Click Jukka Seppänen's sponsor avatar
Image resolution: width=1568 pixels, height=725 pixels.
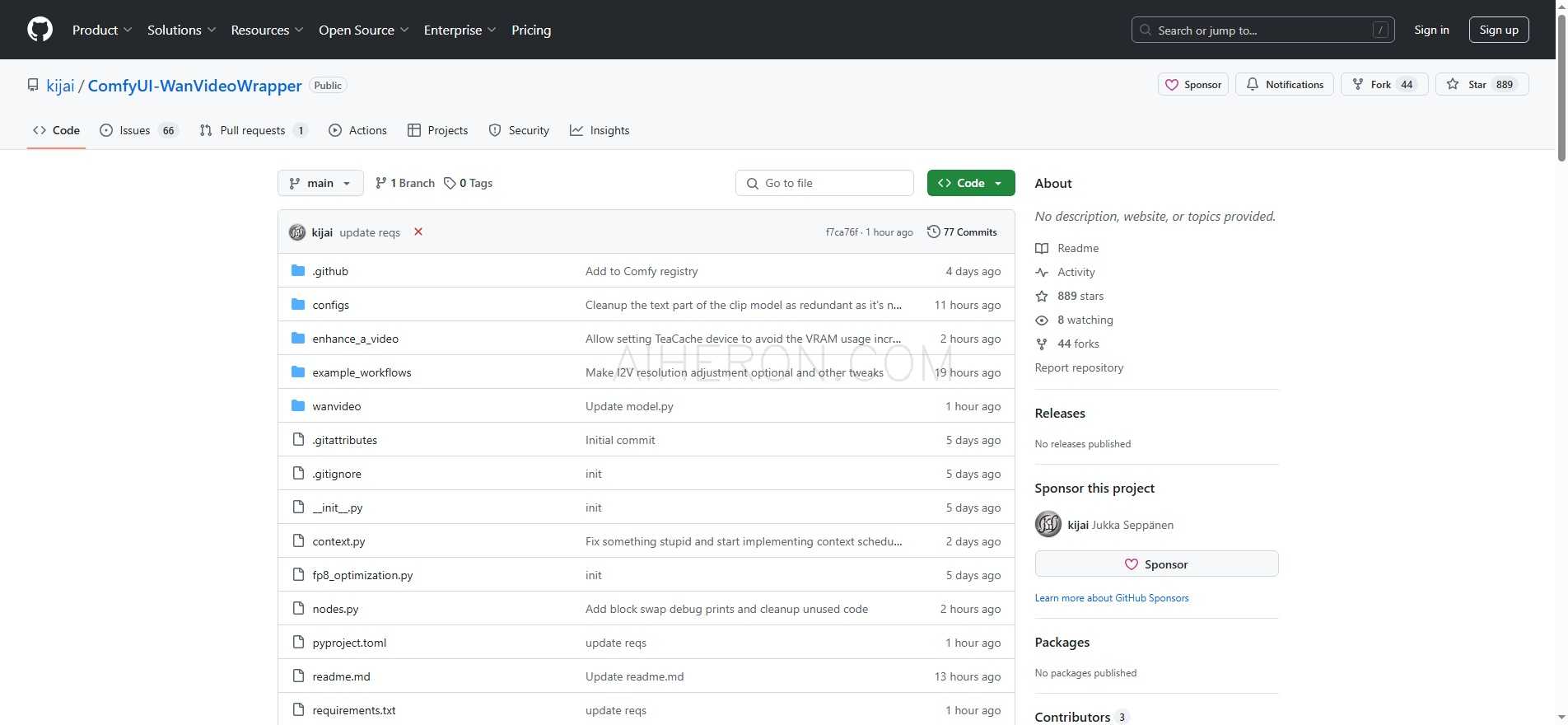click(x=1048, y=524)
